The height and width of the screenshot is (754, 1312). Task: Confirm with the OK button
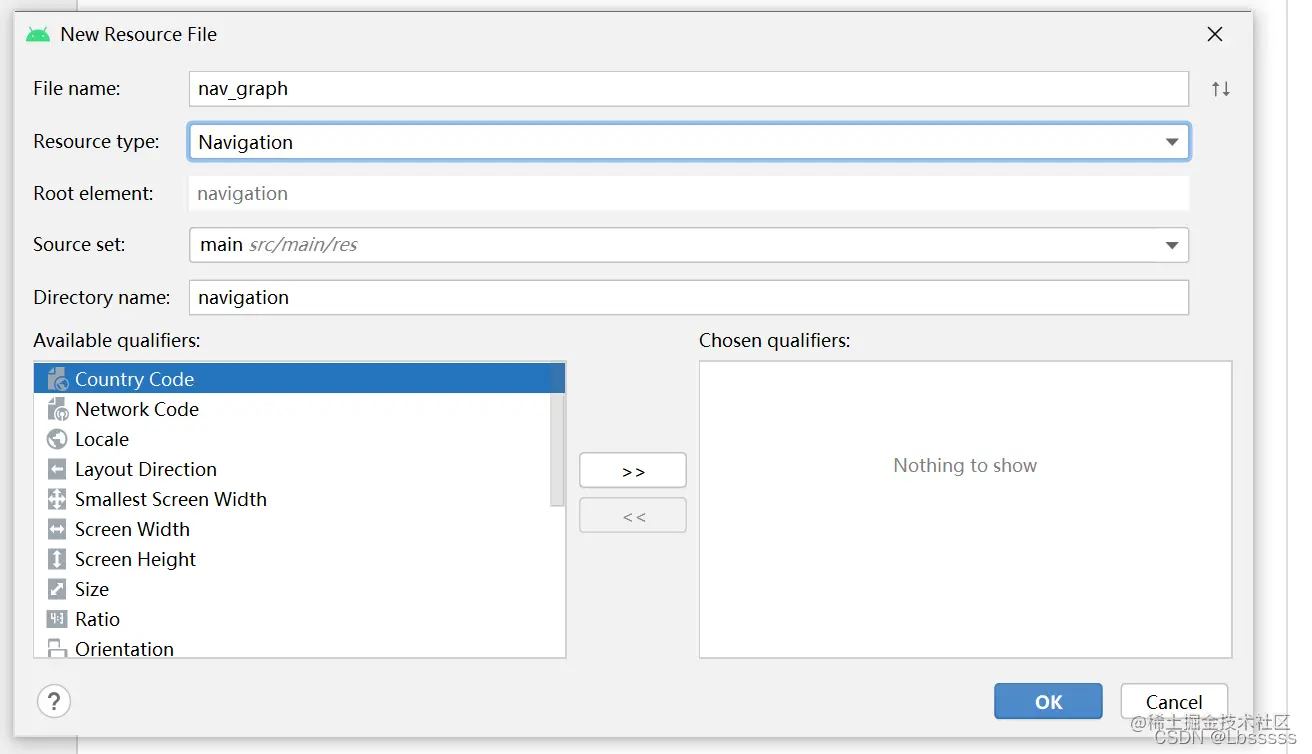[1048, 701]
